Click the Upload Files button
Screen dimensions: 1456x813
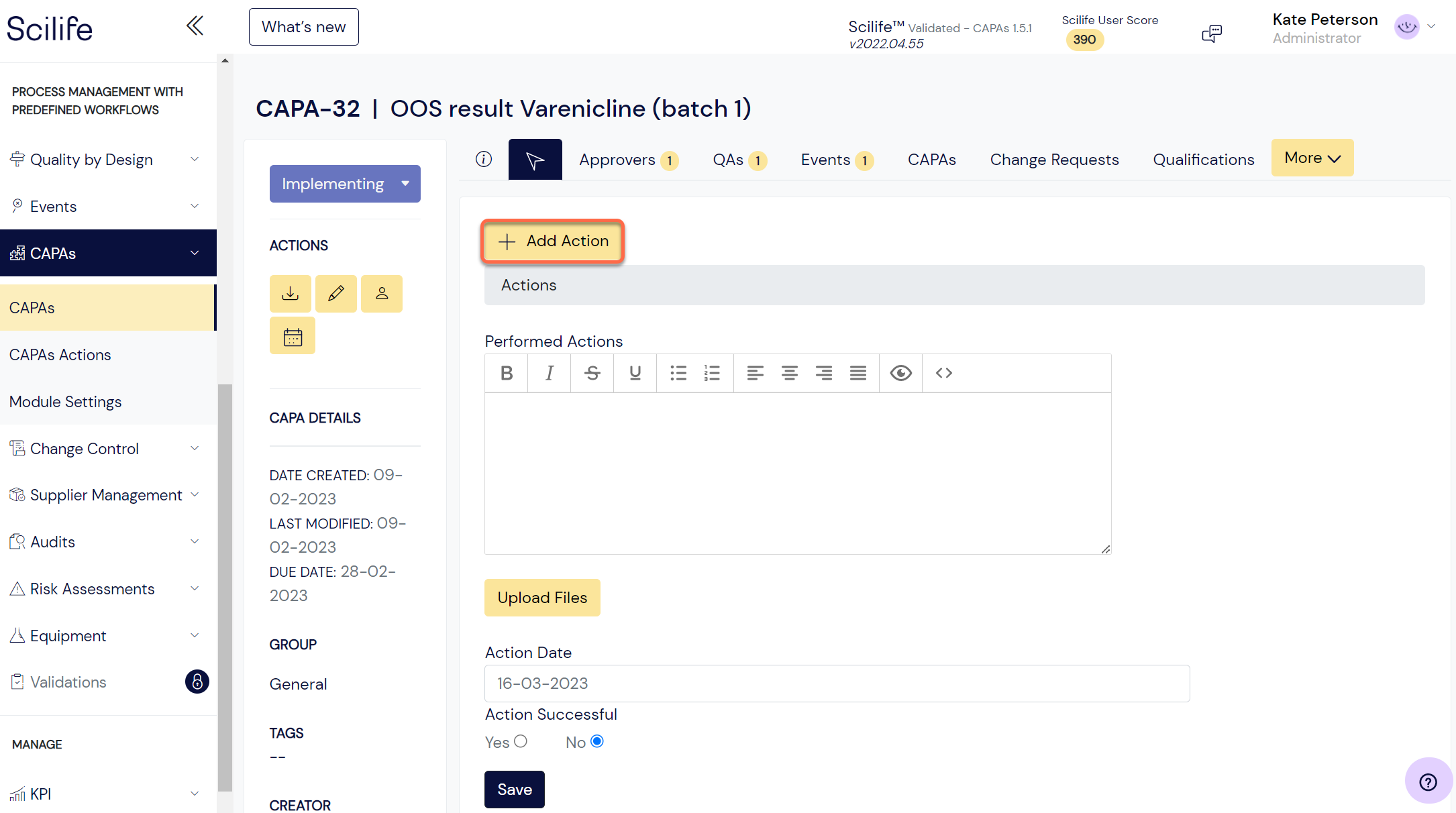coord(542,597)
